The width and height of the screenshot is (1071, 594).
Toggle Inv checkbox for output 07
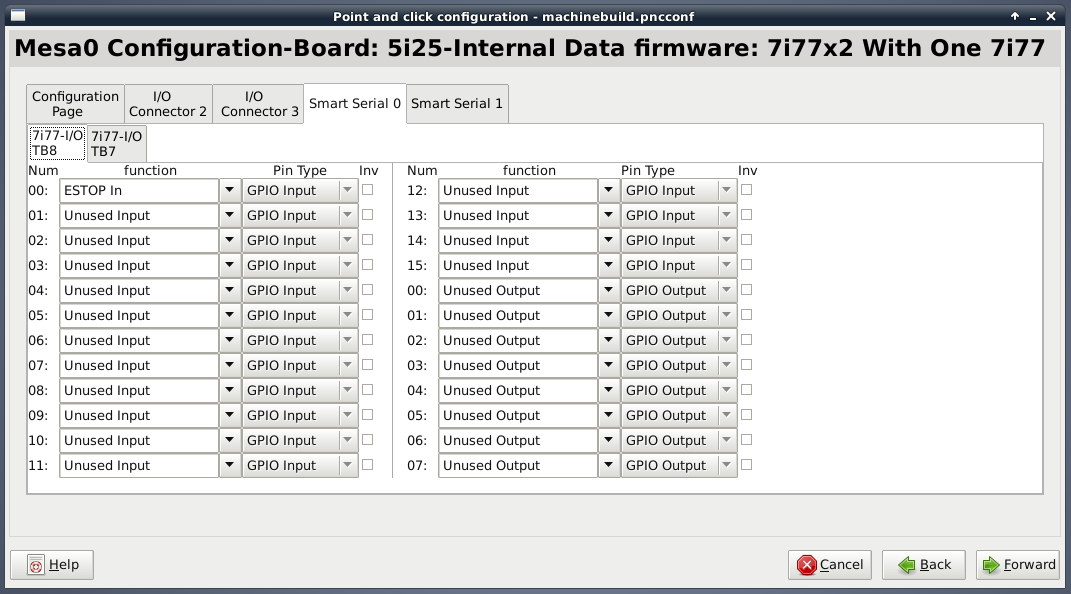point(747,465)
